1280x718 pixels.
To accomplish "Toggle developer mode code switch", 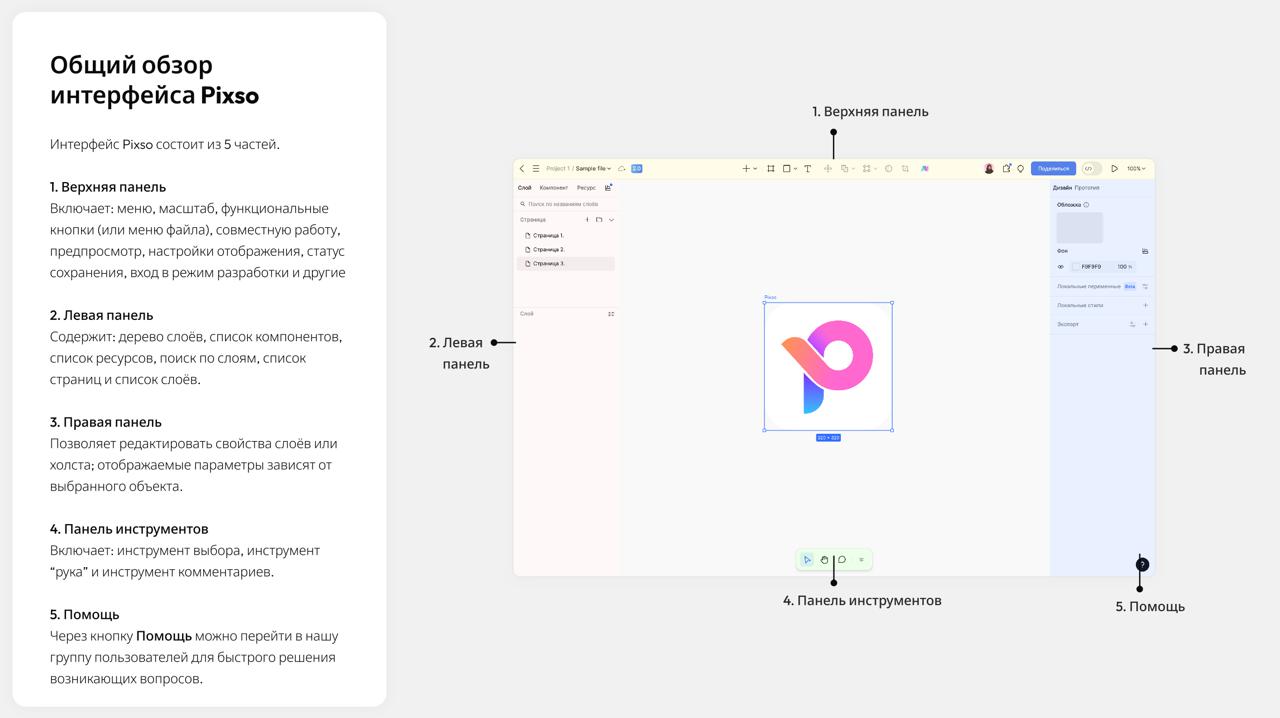I will pyautogui.click(x=1092, y=168).
